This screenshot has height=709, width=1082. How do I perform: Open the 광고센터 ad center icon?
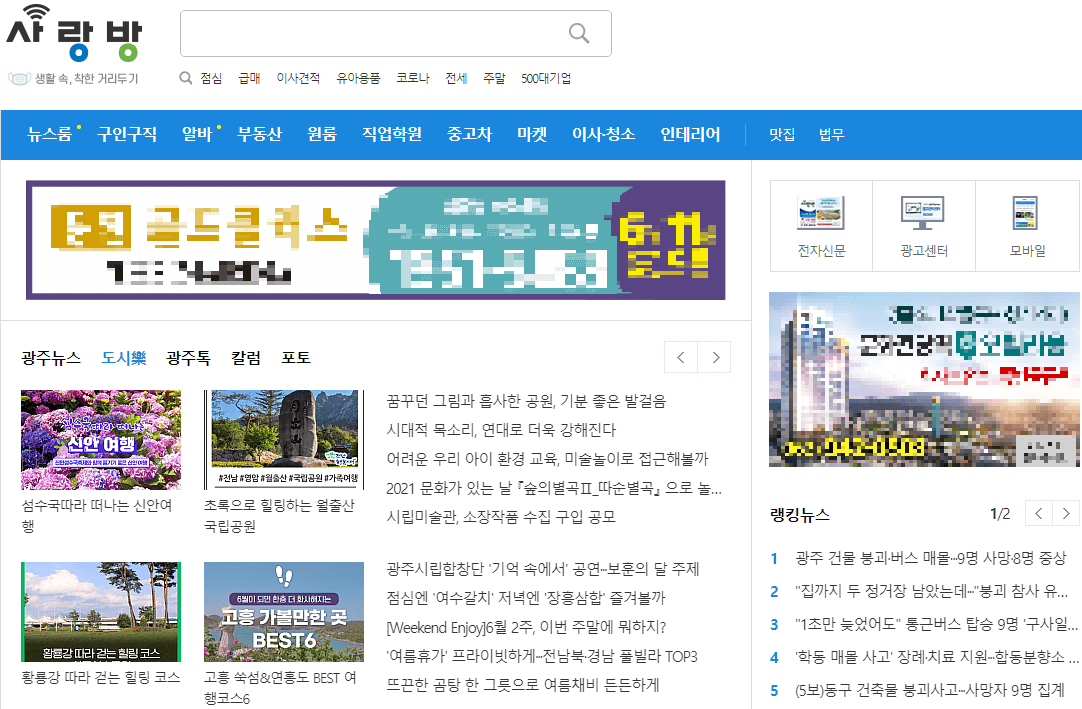pos(923,212)
